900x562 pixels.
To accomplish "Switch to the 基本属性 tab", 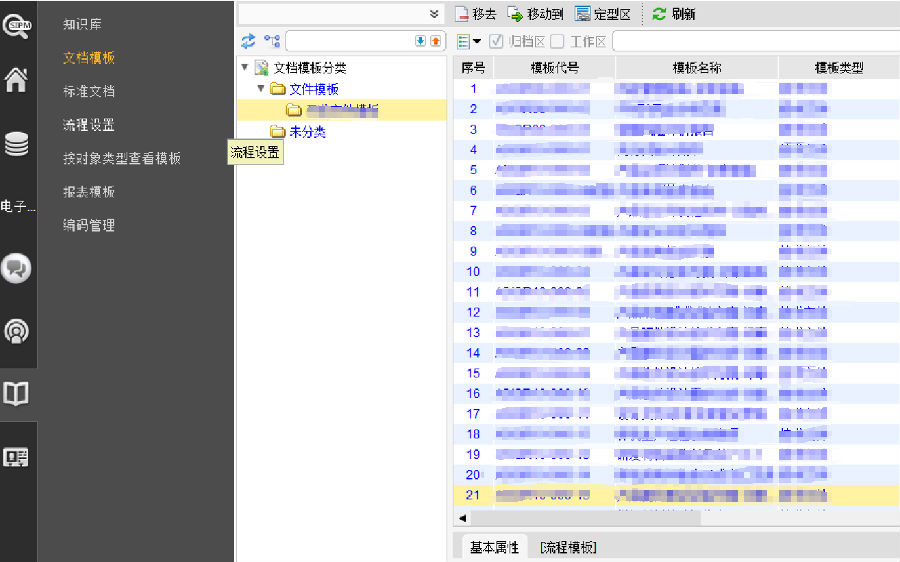I will [x=494, y=548].
